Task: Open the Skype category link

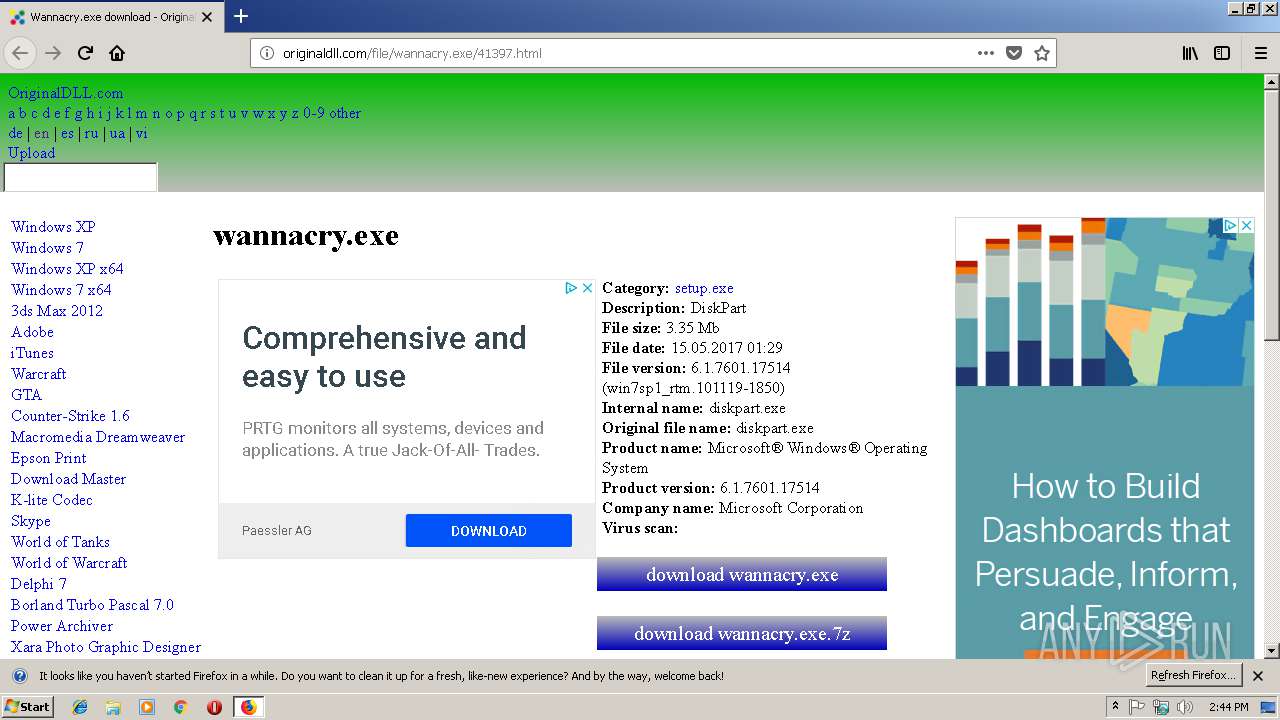Action: 31,521
